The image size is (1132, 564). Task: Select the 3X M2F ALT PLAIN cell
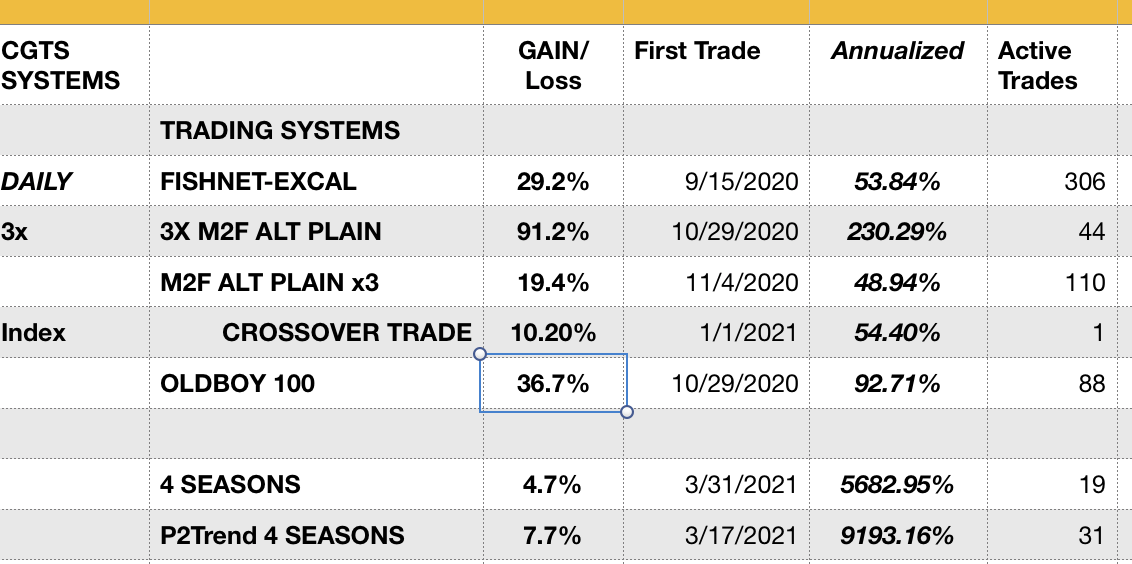(271, 232)
